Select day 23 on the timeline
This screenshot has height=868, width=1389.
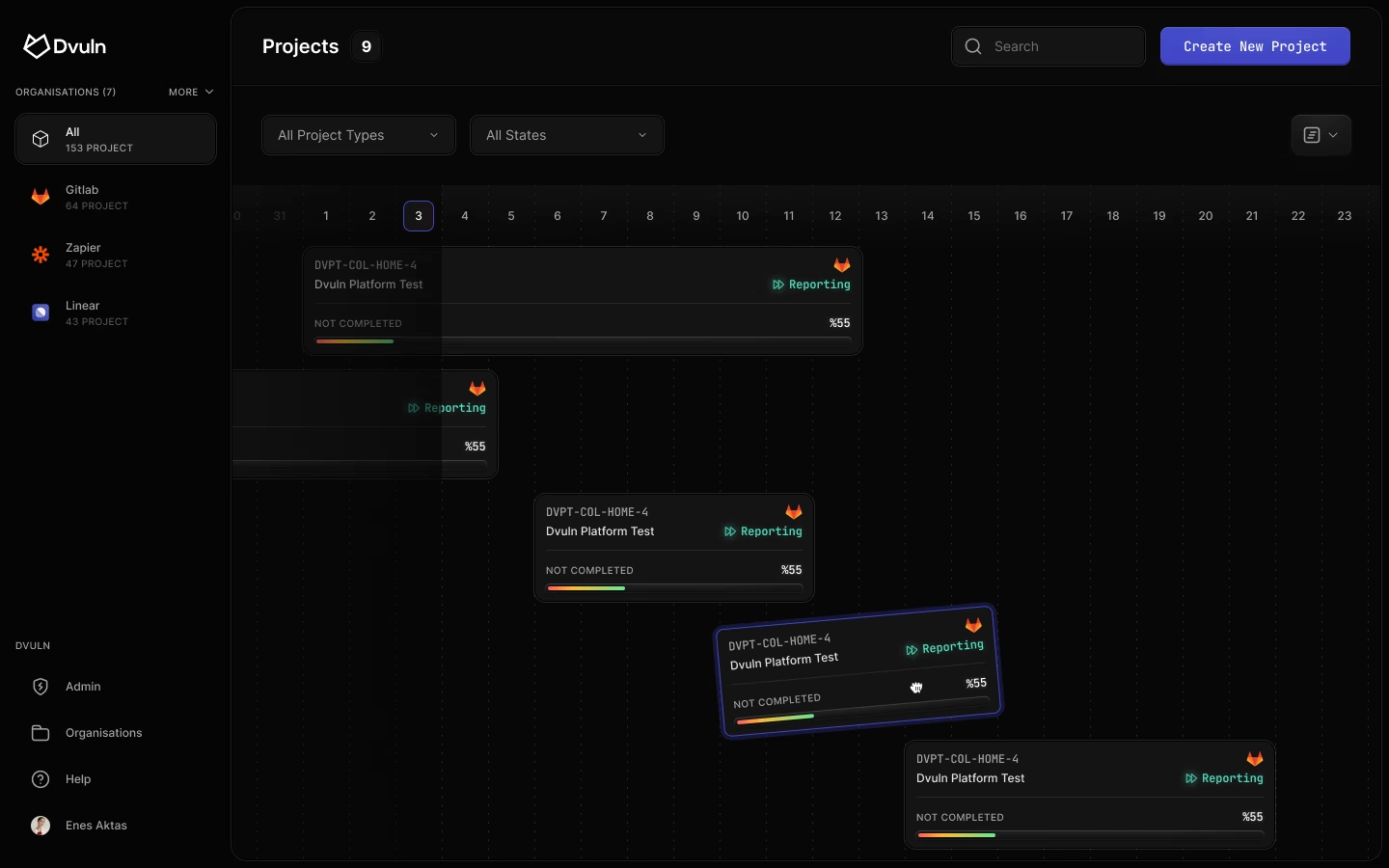tap(1345, 216)
